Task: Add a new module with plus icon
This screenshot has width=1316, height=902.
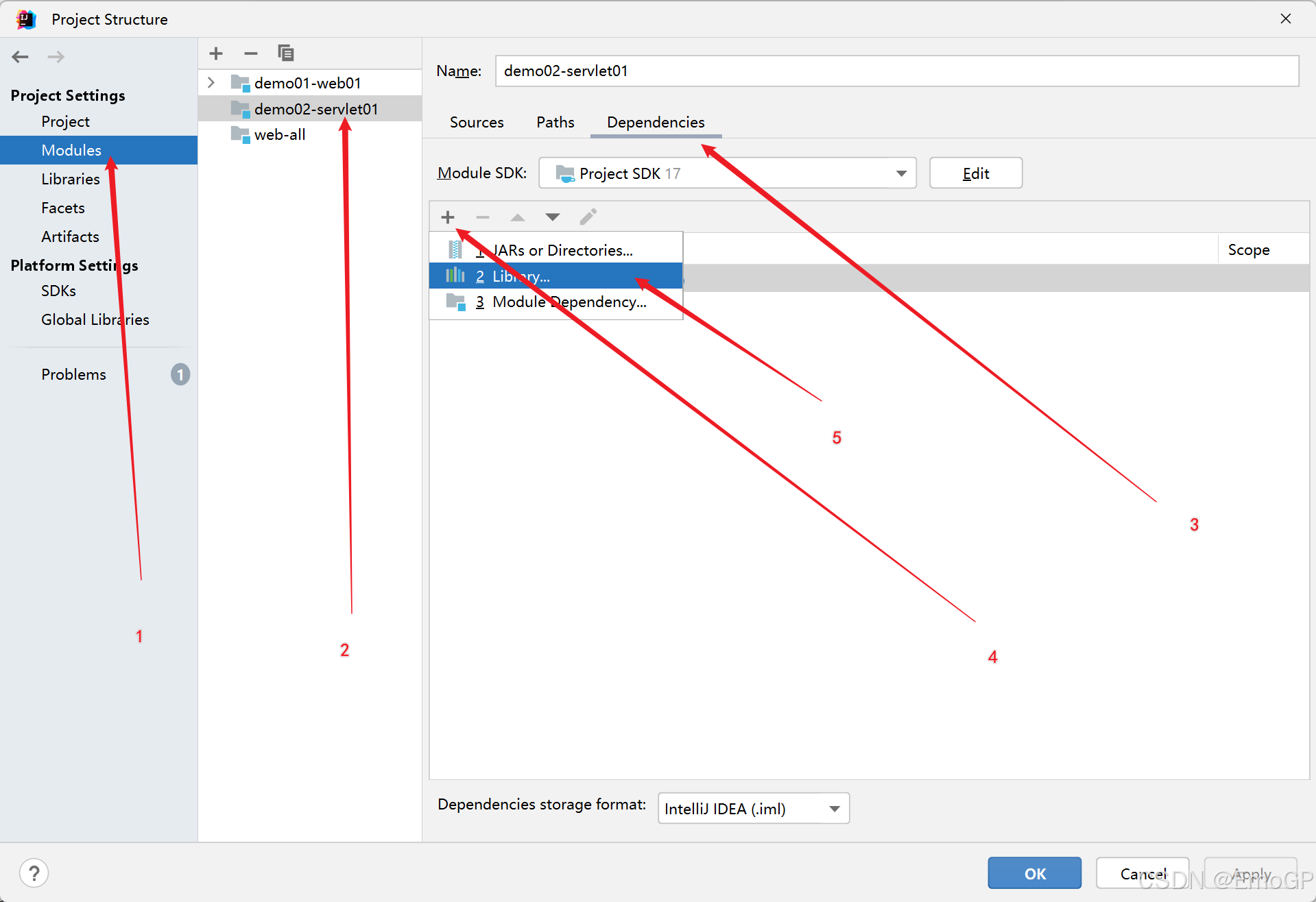Action: click(216, 53)
